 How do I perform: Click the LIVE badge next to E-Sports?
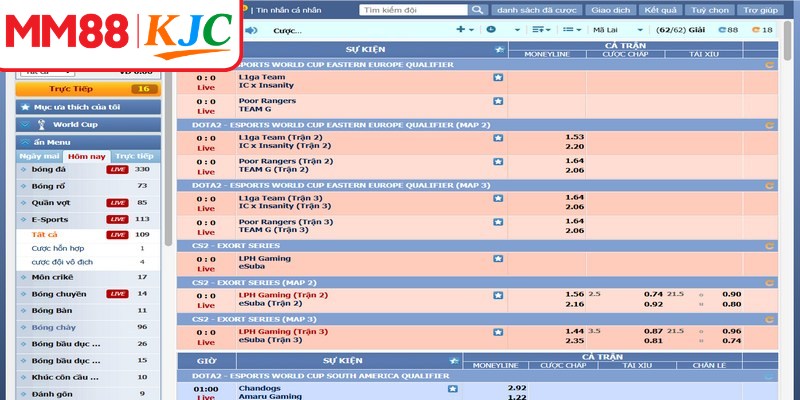coord(117,219)
